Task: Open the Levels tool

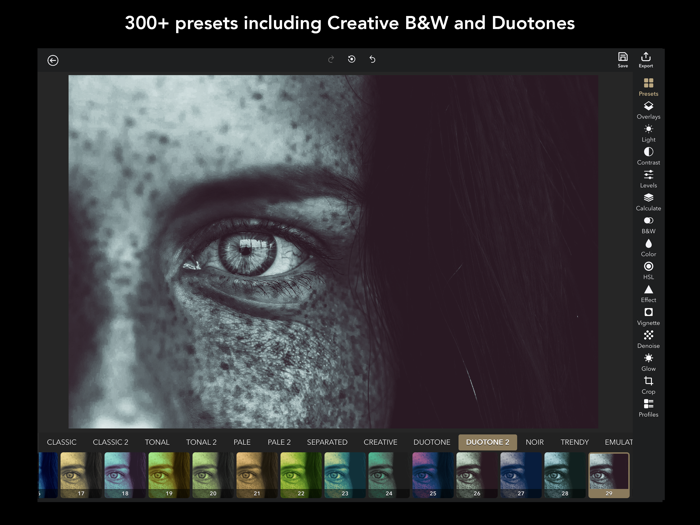Action: pos(648,179)
